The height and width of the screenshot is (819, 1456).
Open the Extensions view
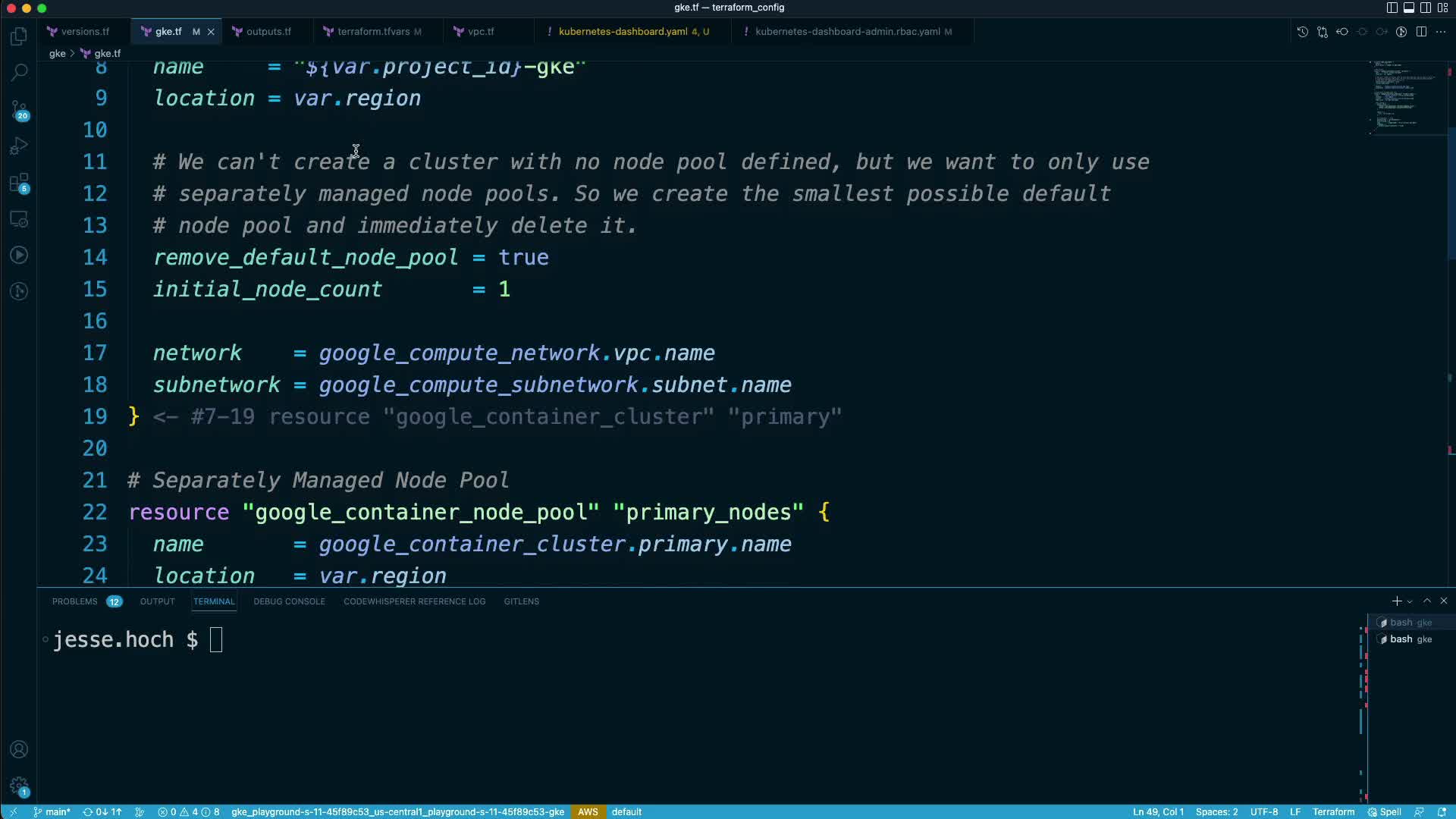point(19,183)
